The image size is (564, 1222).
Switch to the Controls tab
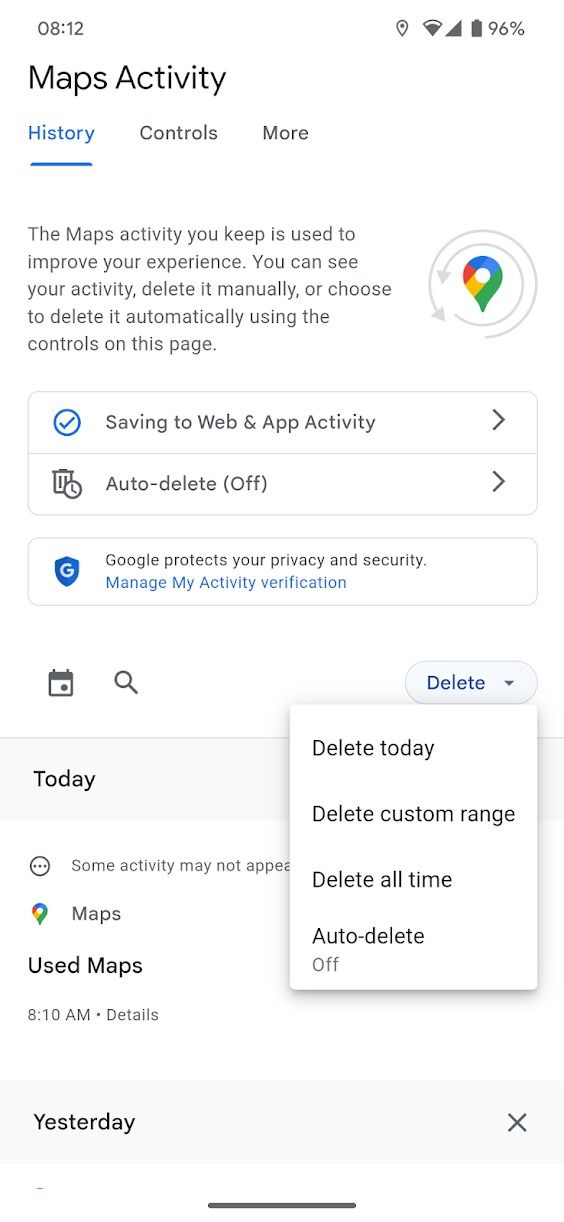tap(179, 133)
